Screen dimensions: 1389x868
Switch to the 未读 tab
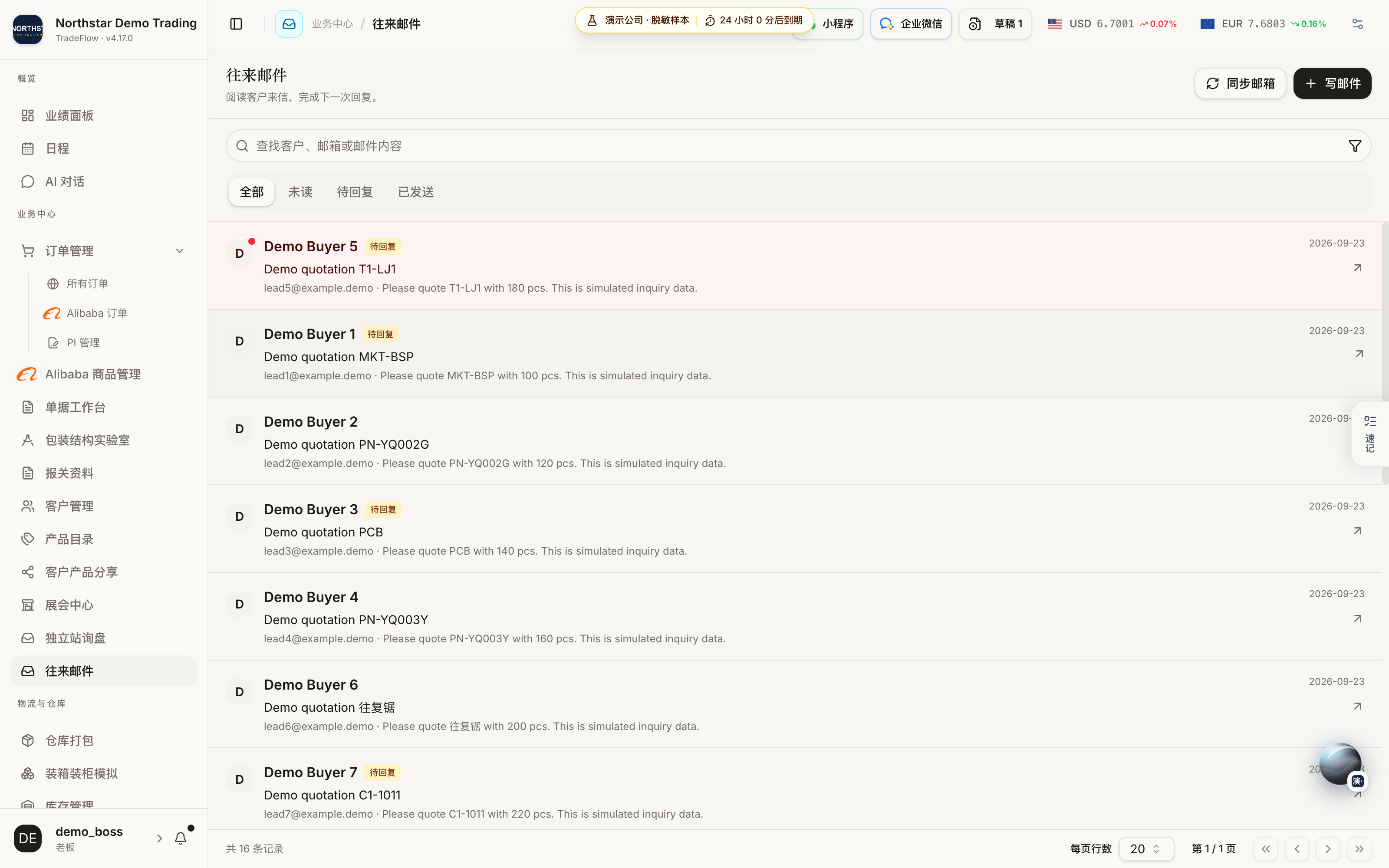(x=300, y=192)
